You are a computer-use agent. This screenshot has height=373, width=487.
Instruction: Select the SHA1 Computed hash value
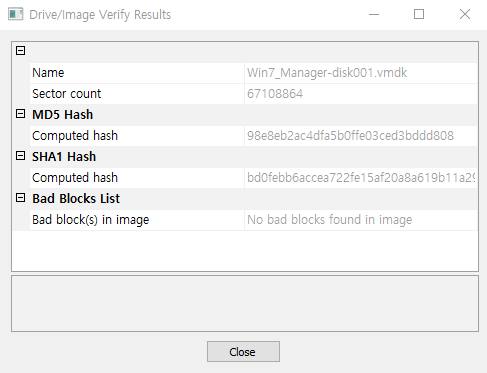[361, 178]
